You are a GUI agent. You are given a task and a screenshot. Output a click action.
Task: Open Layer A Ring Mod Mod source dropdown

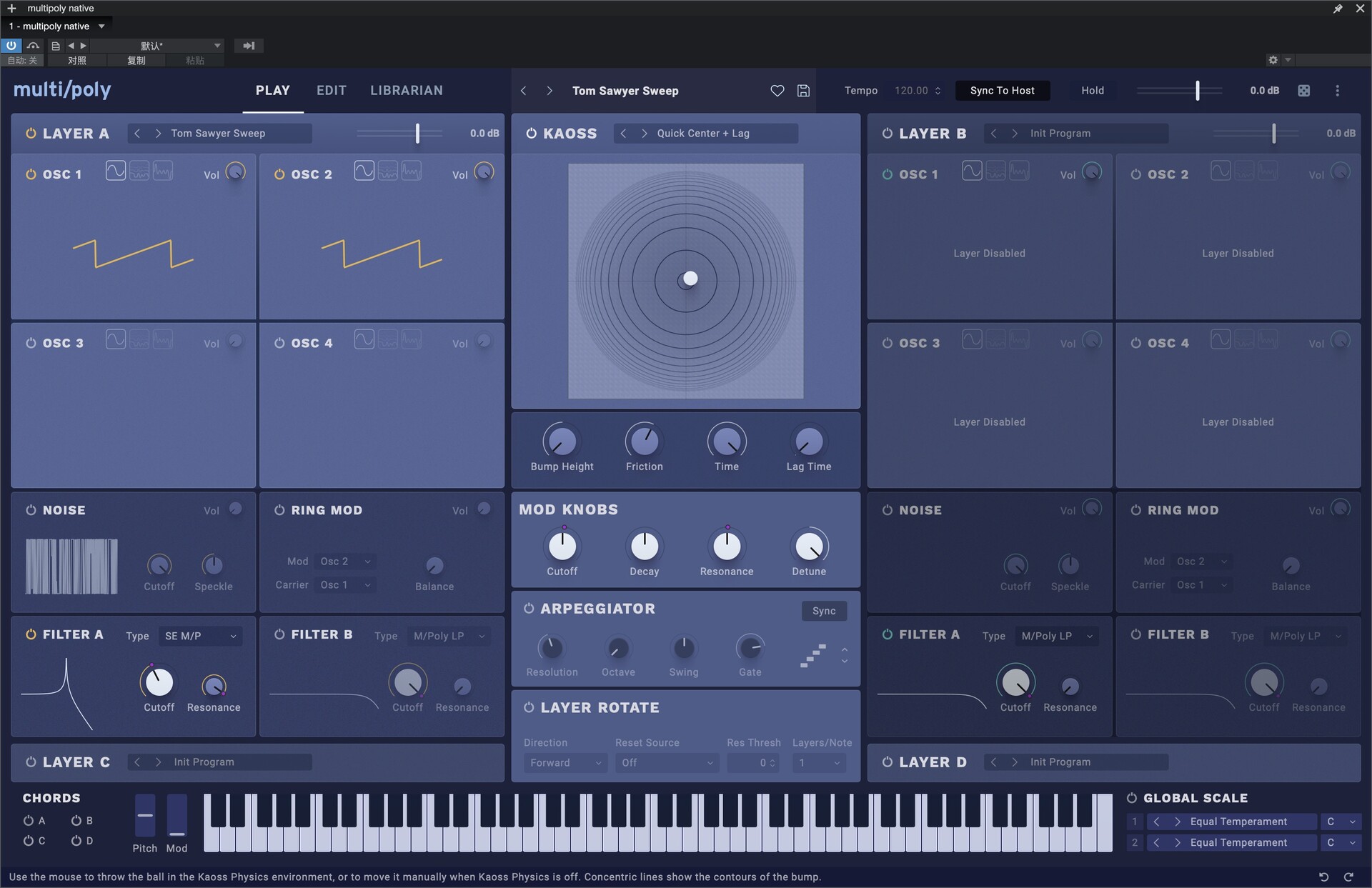click(345, 562)
